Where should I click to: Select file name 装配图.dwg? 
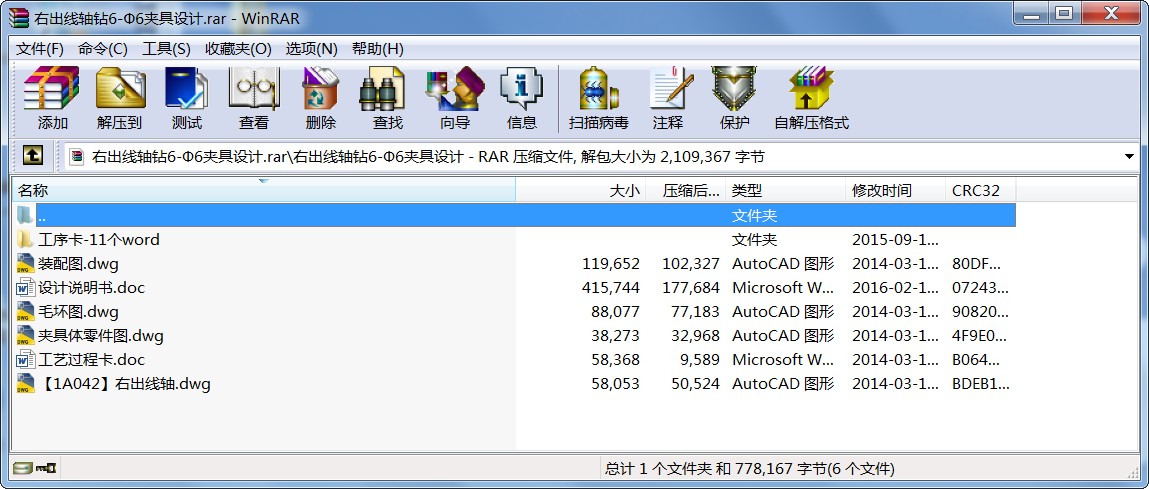tap(78, 264)
